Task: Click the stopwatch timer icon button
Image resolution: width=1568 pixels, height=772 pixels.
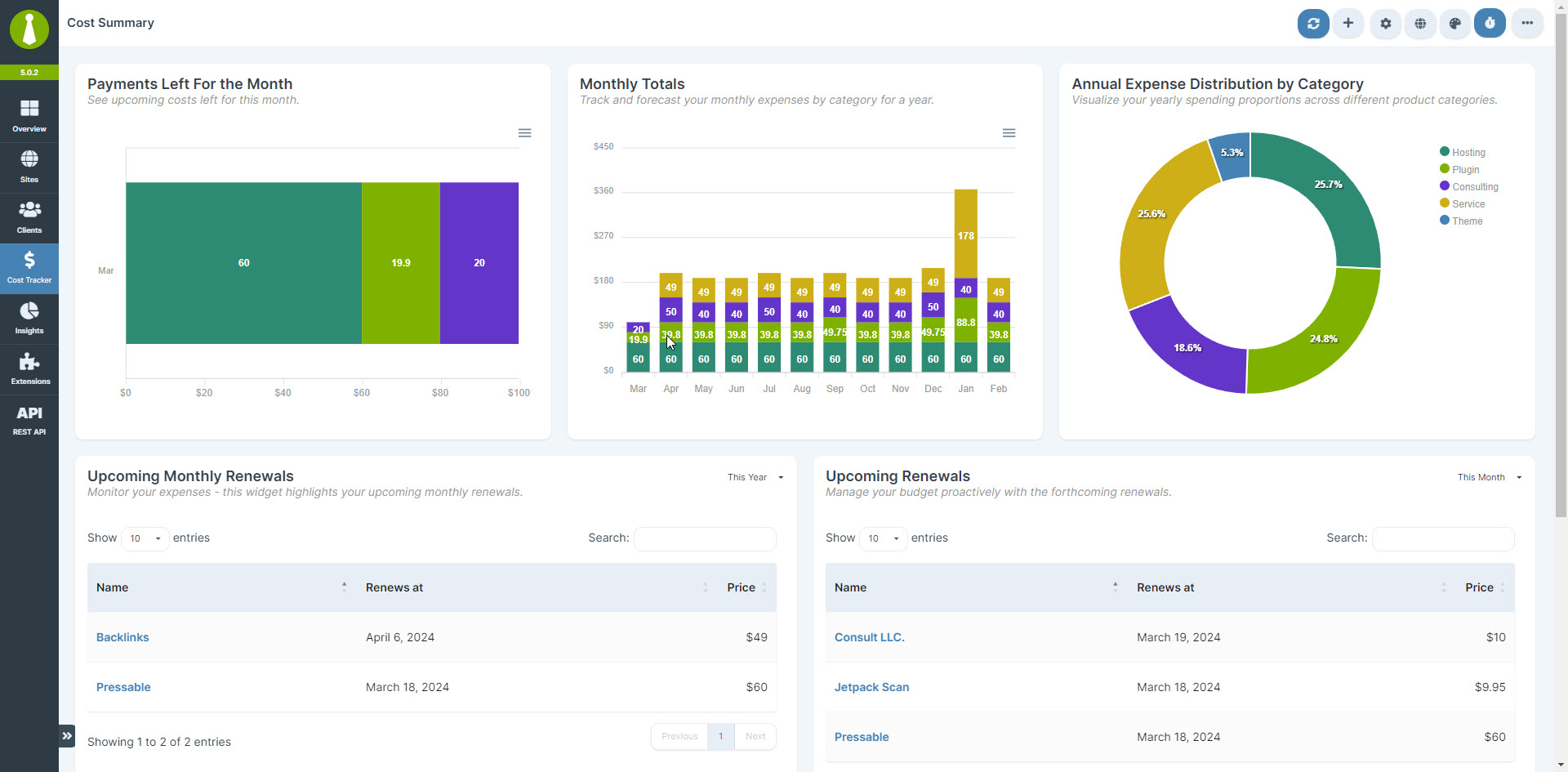Action: click(x=1490, y=24)
